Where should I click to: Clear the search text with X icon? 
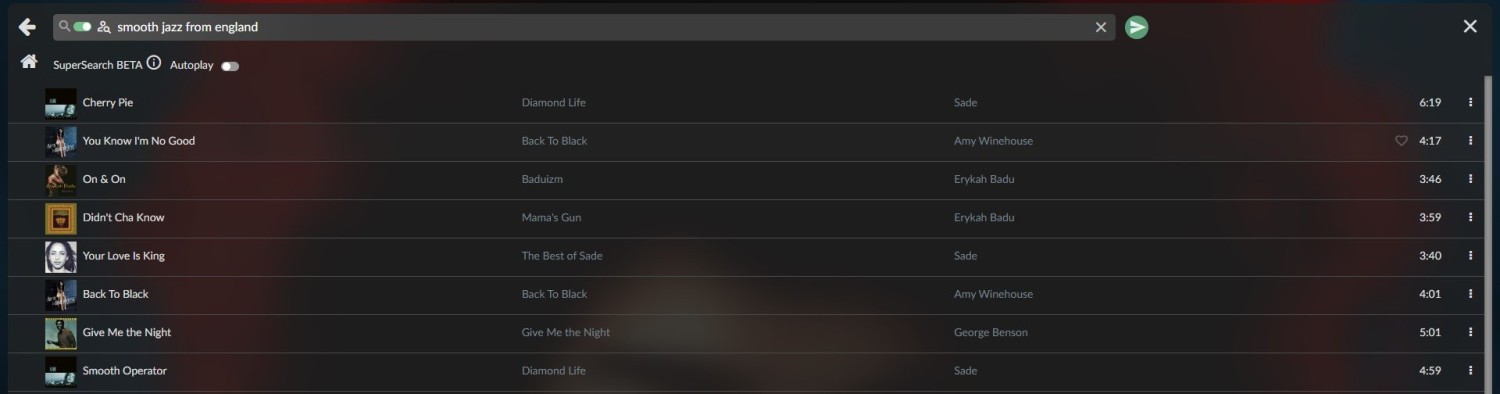coord(1101,27)
